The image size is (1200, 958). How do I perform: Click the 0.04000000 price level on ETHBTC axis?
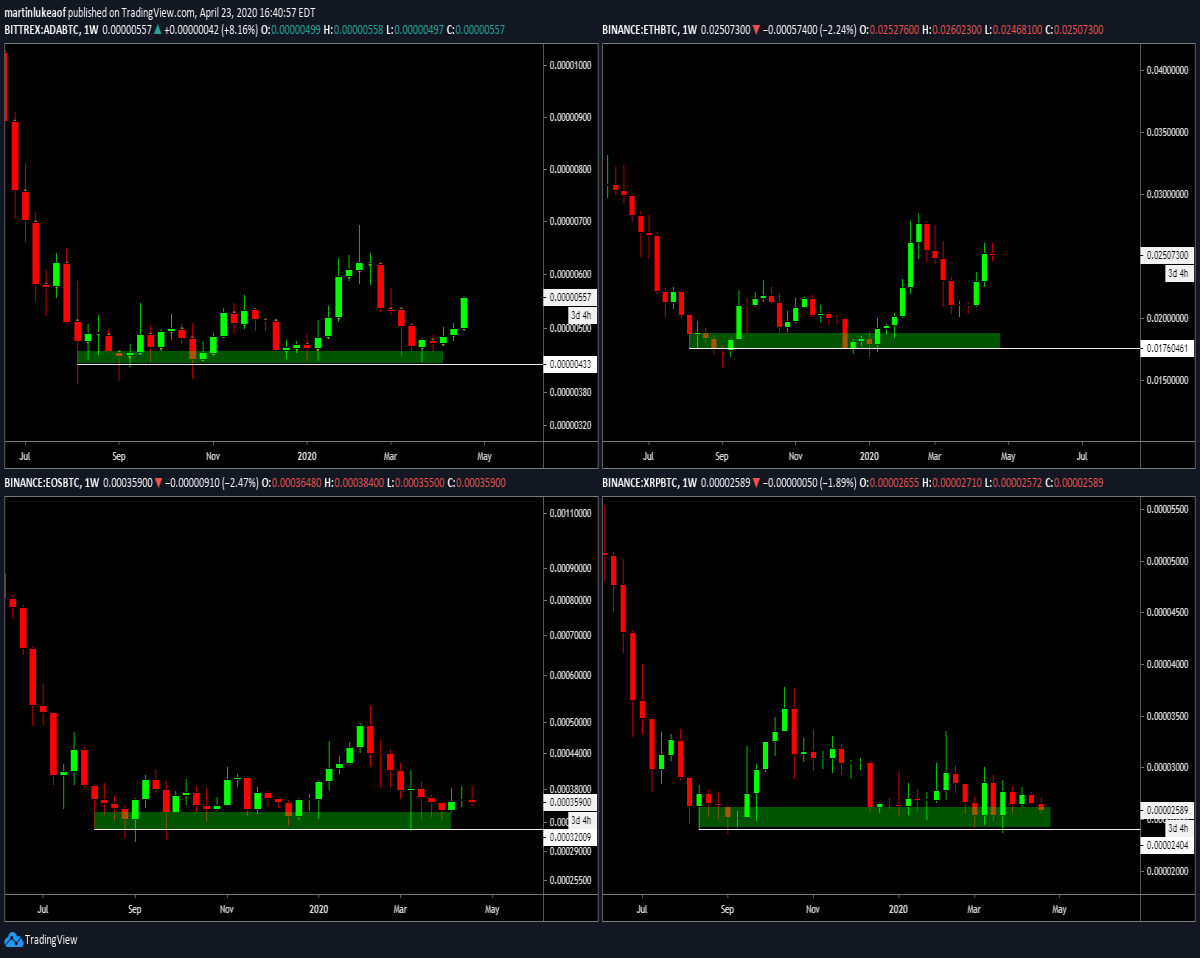click(1168, 71)
